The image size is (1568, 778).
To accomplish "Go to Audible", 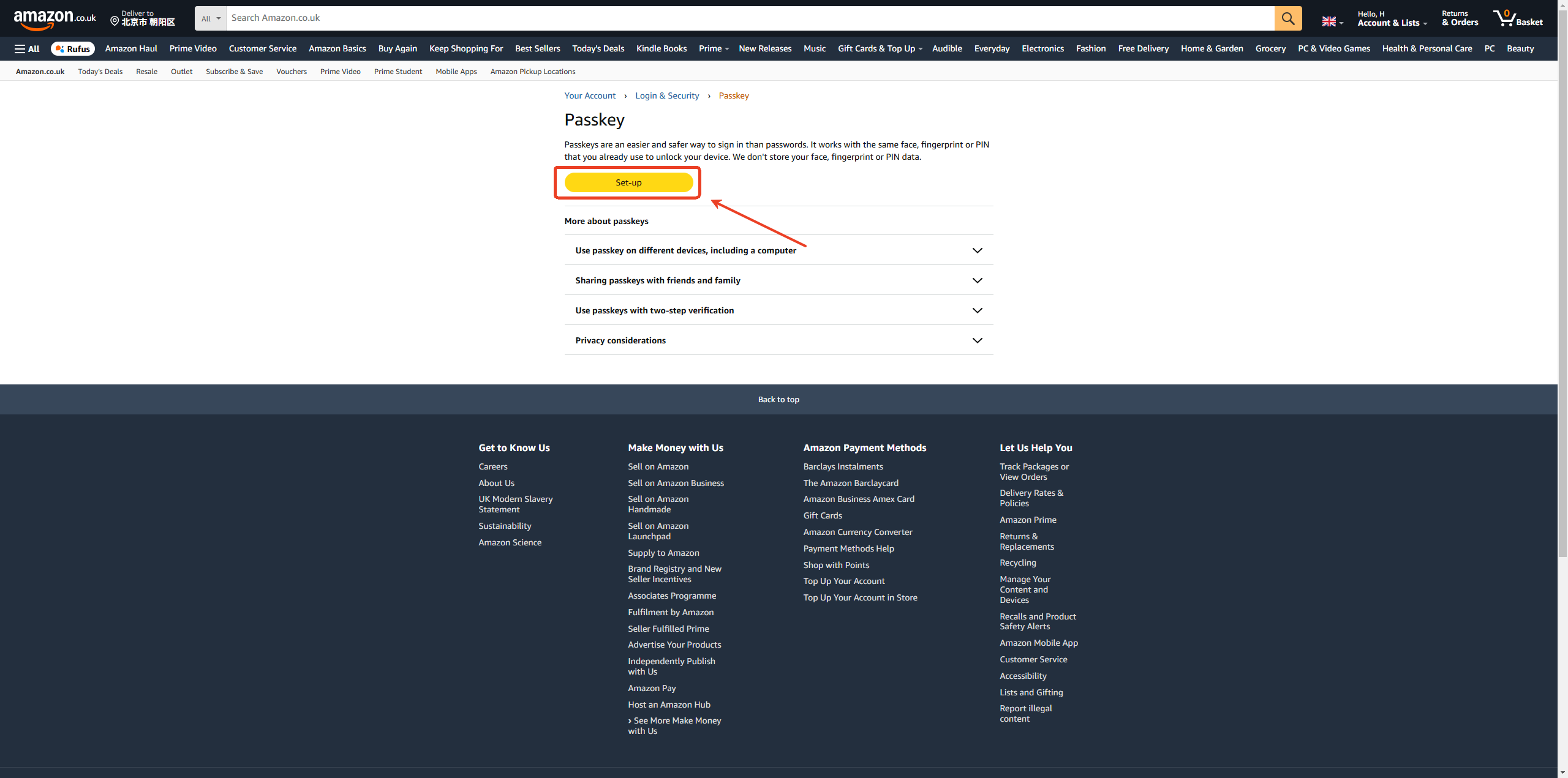I will point(947,49).
